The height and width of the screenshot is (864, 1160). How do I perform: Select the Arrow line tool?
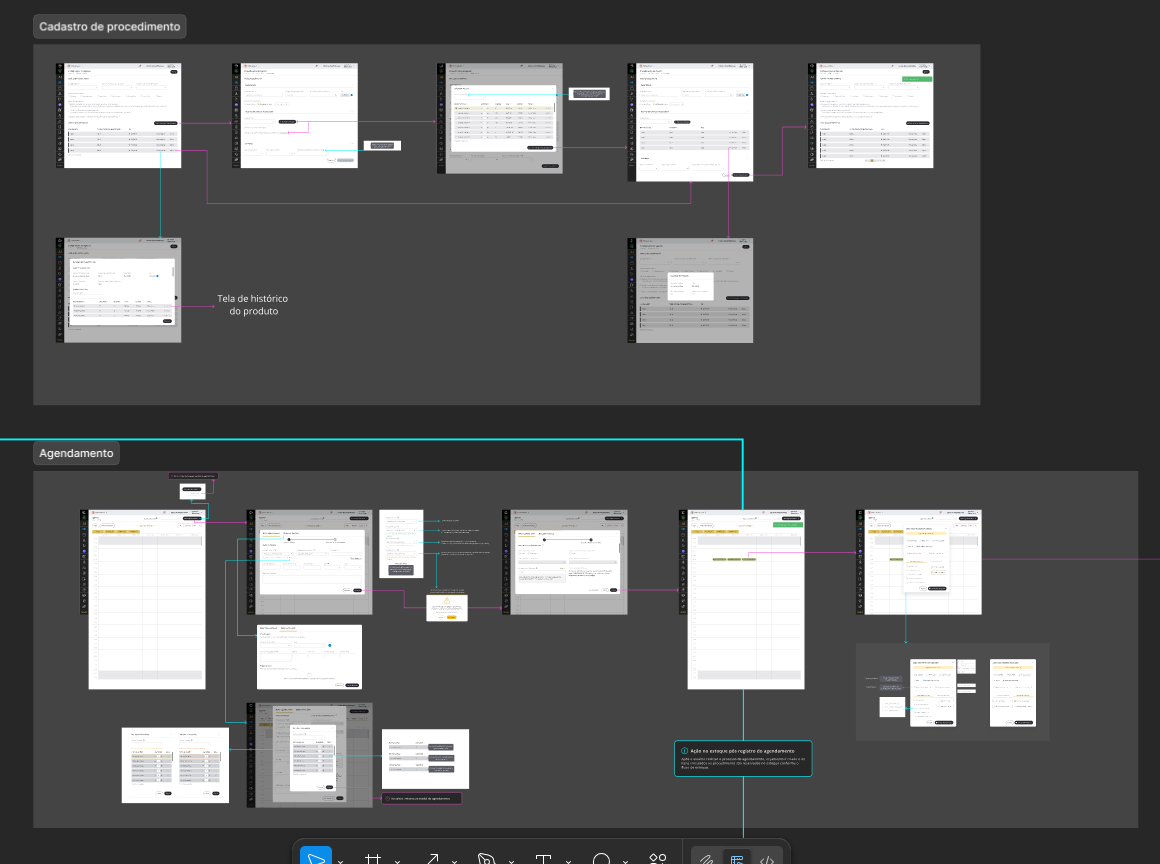coord(432,858)
